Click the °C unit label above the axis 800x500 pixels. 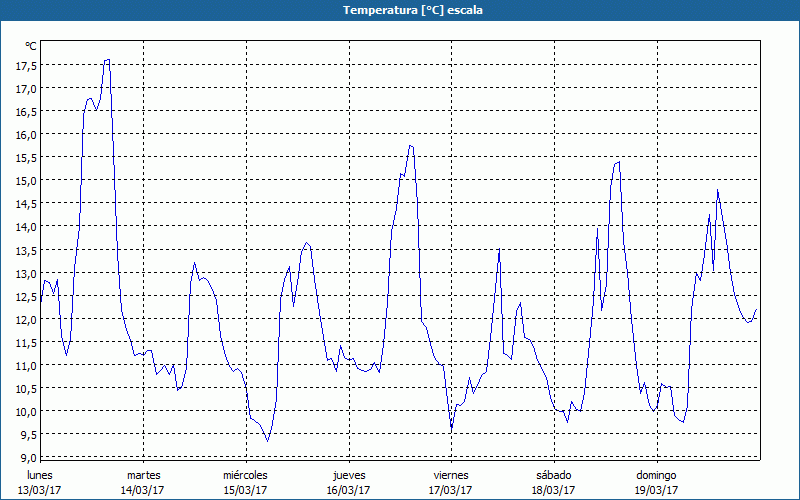tap(31, 46)
